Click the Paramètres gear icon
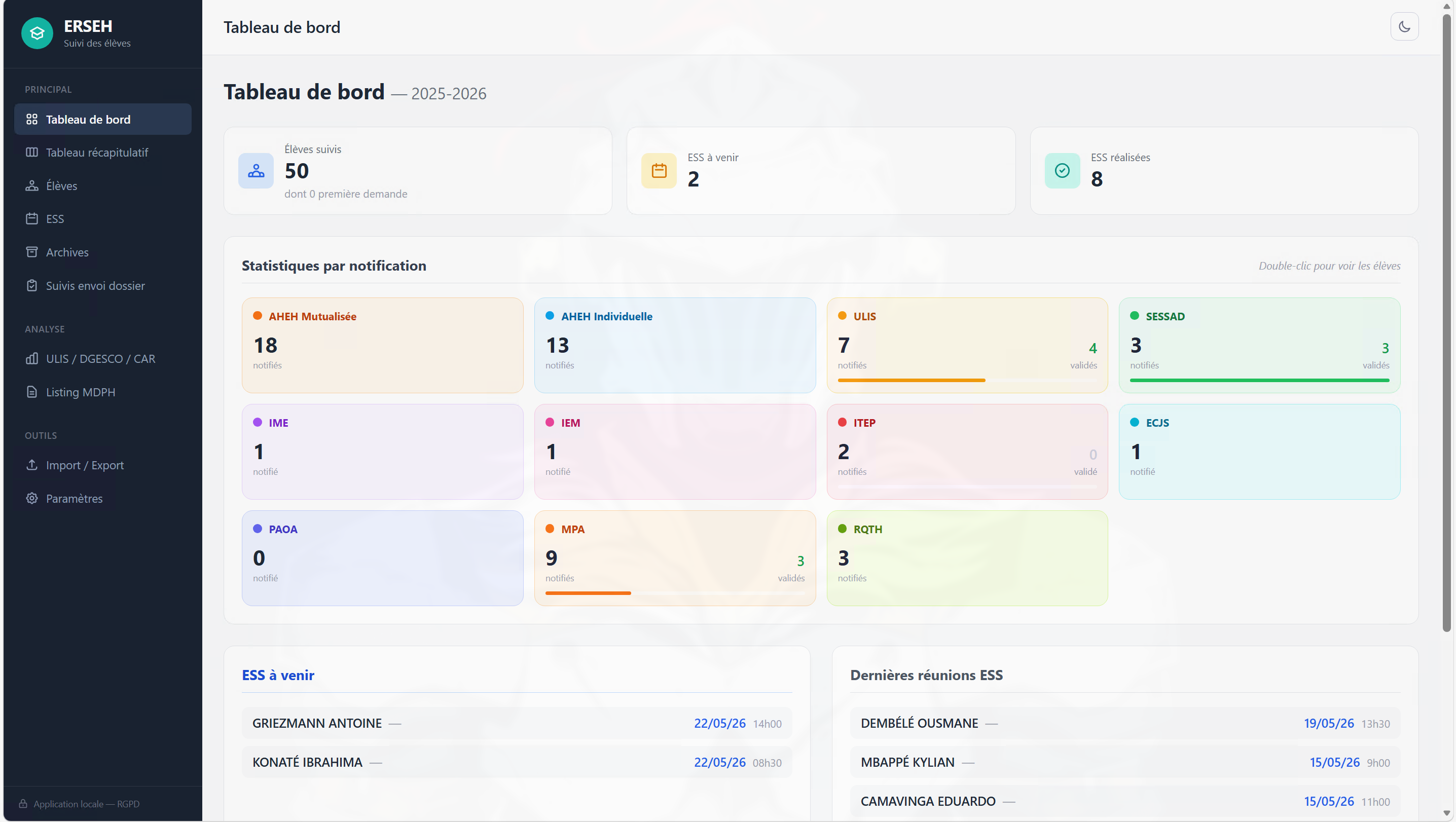The width and height of the screenshot is (1456, 822). (x=31, y=498)
